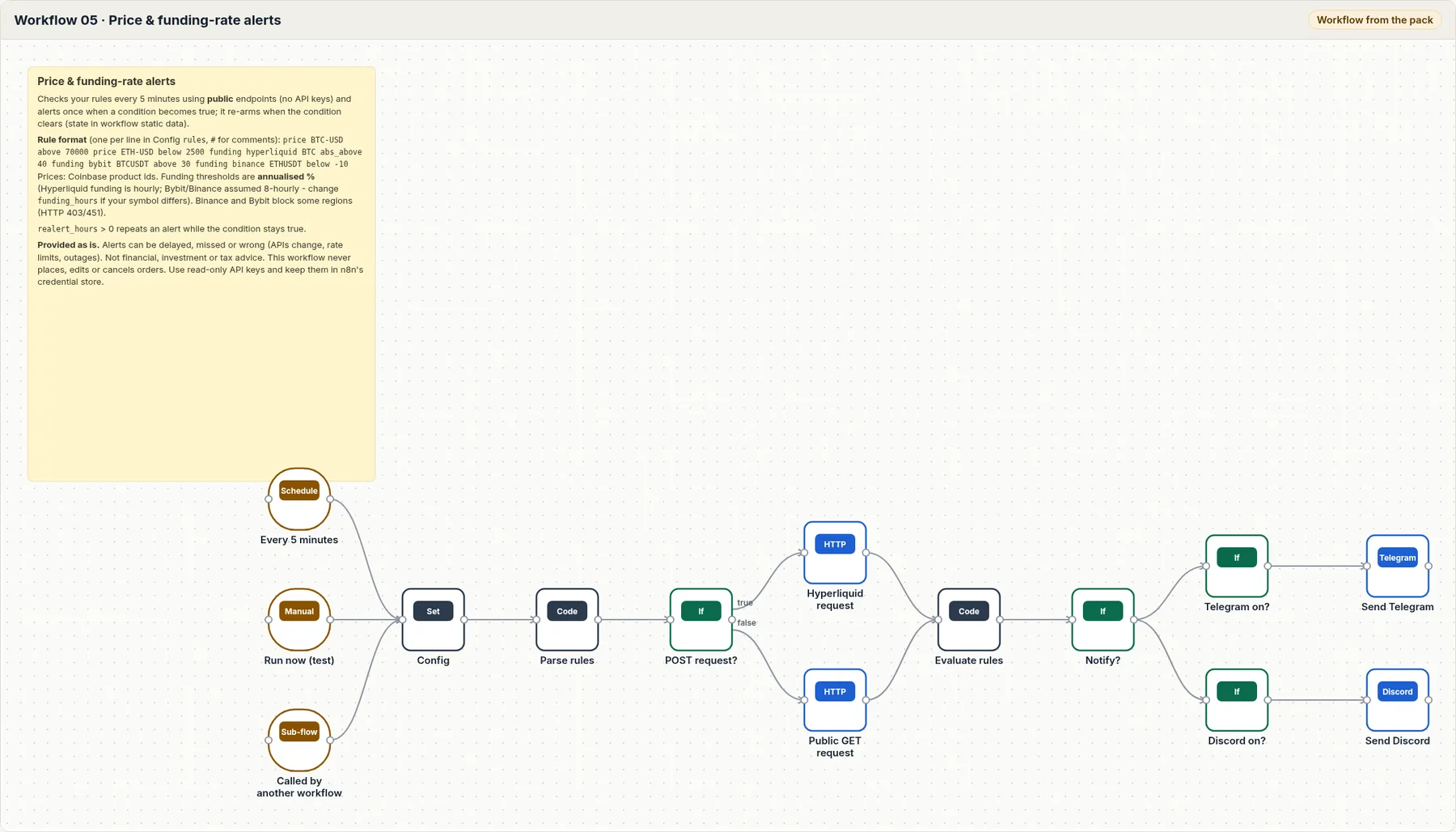Open the Telegram on? If node

click(x=1237, y=567)
